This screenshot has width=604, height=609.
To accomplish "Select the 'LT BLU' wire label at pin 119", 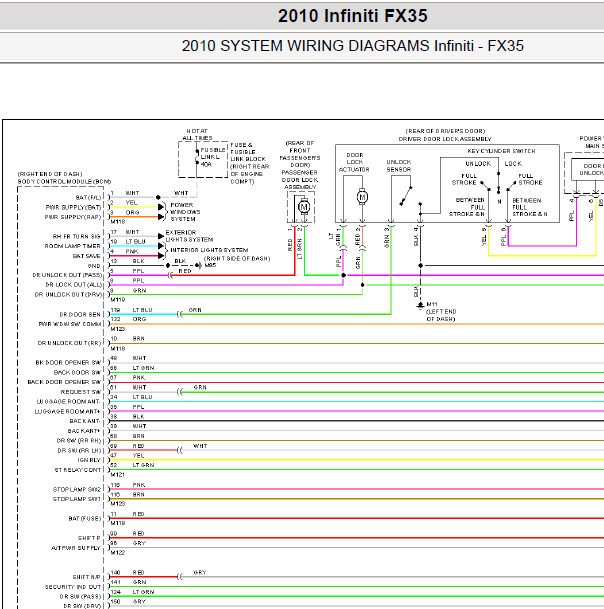I will (x=142, y=310).
